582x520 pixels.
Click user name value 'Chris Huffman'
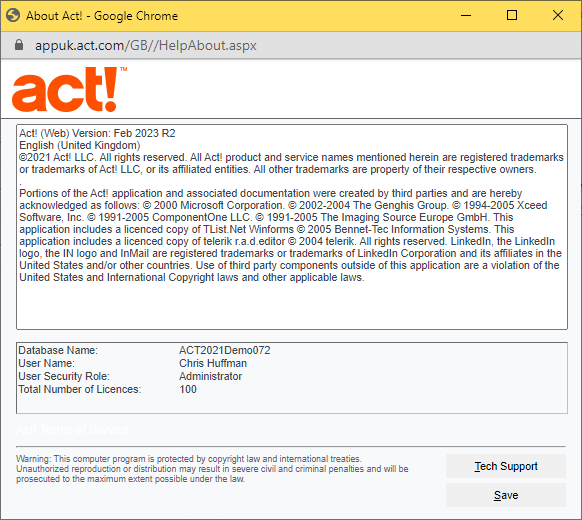coord(213,363)
